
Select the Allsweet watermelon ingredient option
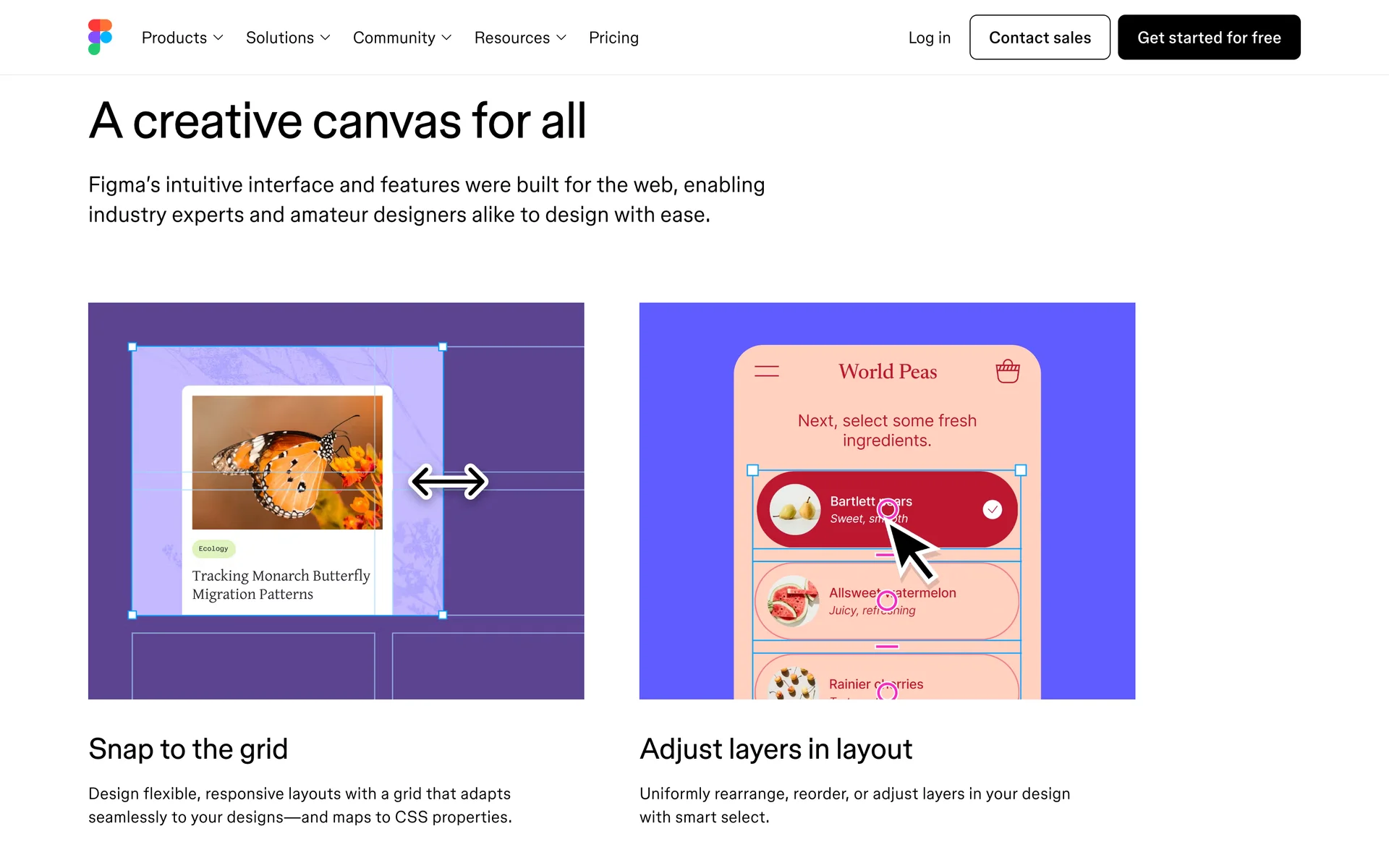coord(887,601)
